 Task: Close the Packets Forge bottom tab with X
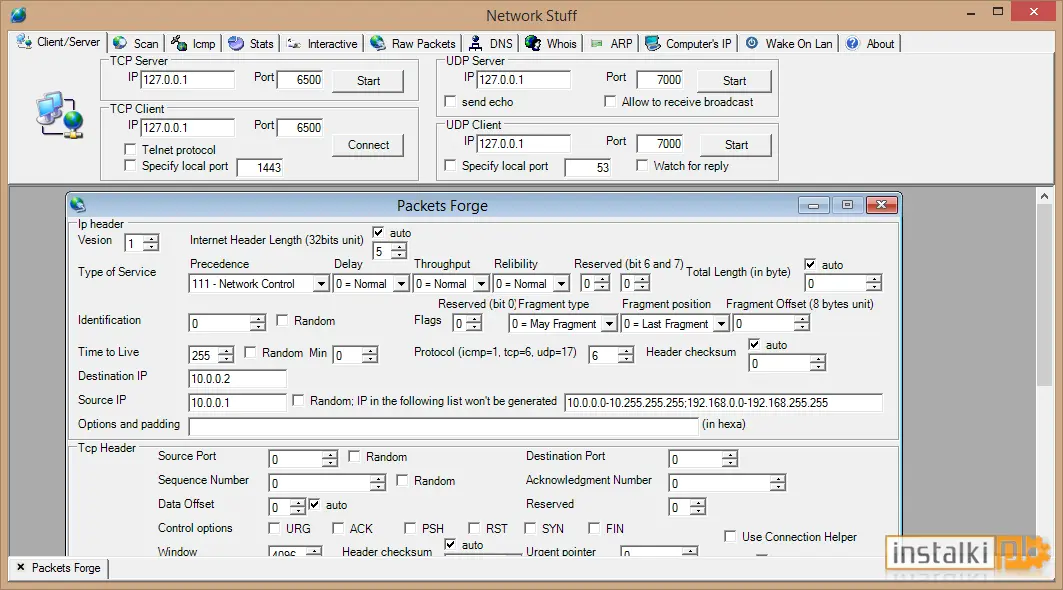[x=20, y=567]
